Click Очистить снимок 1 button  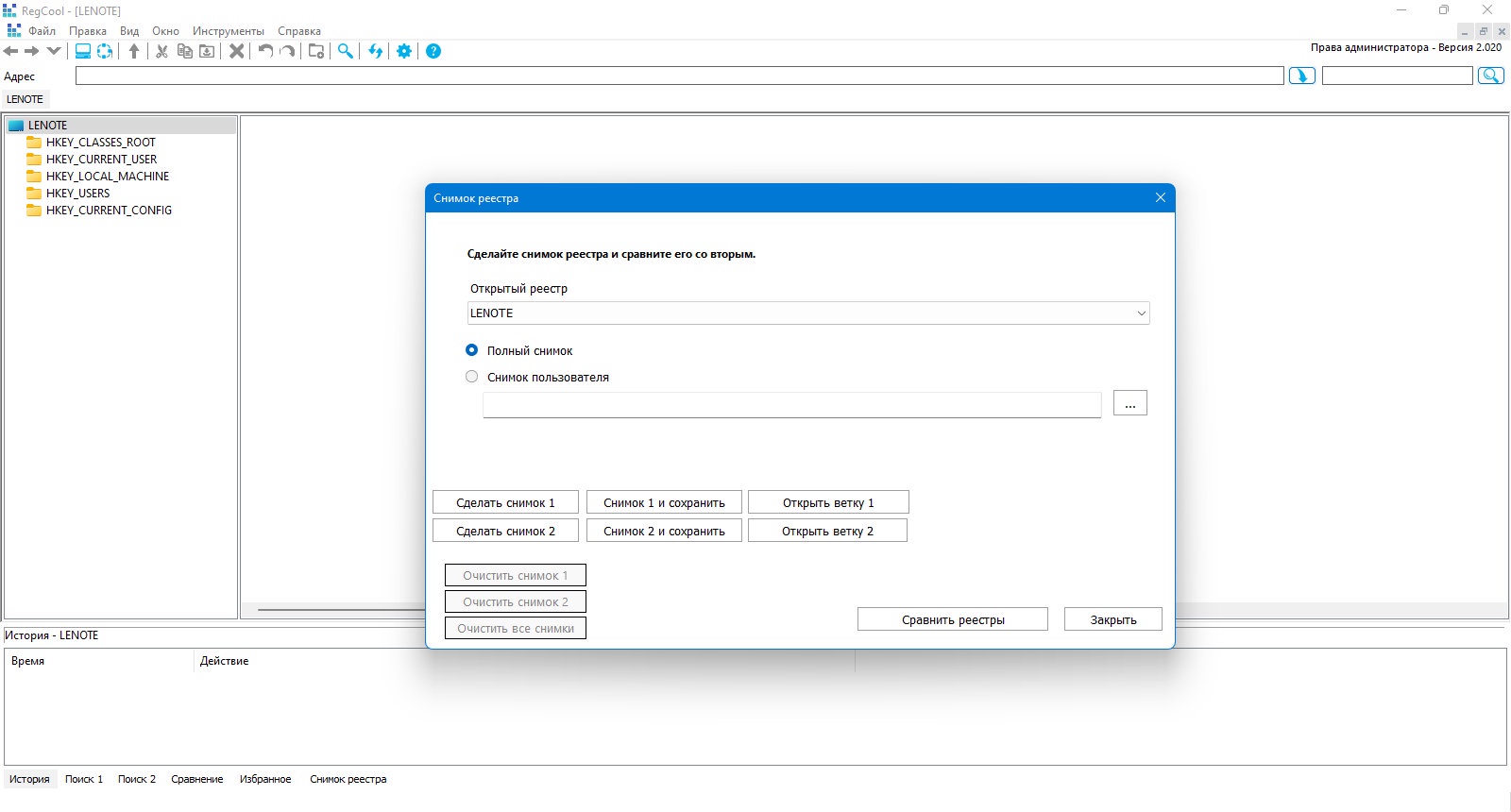click(516, 575)
